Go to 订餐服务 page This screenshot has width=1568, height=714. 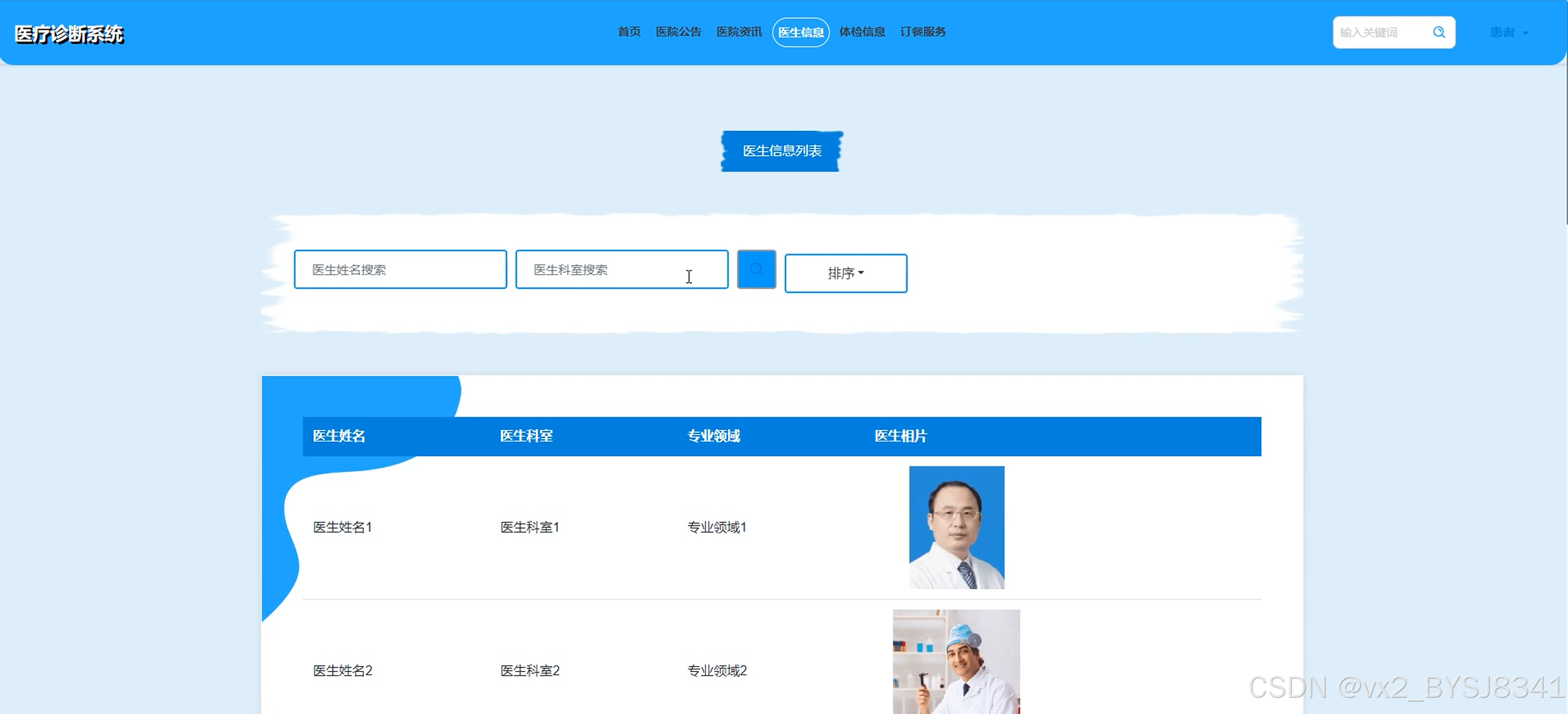click(x=922, y=32)
